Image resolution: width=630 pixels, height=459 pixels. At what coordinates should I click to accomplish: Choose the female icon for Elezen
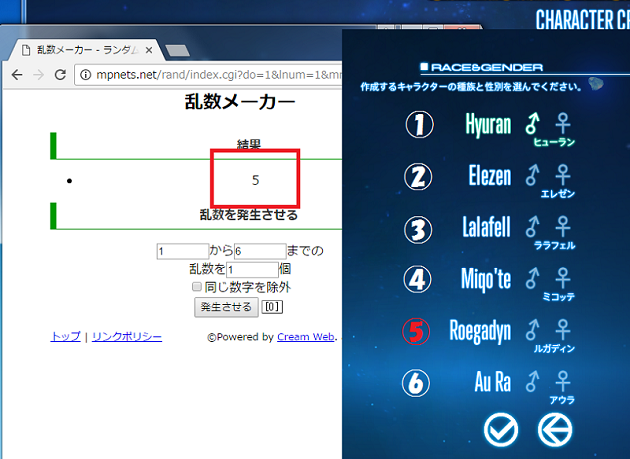tap(562, 175)
